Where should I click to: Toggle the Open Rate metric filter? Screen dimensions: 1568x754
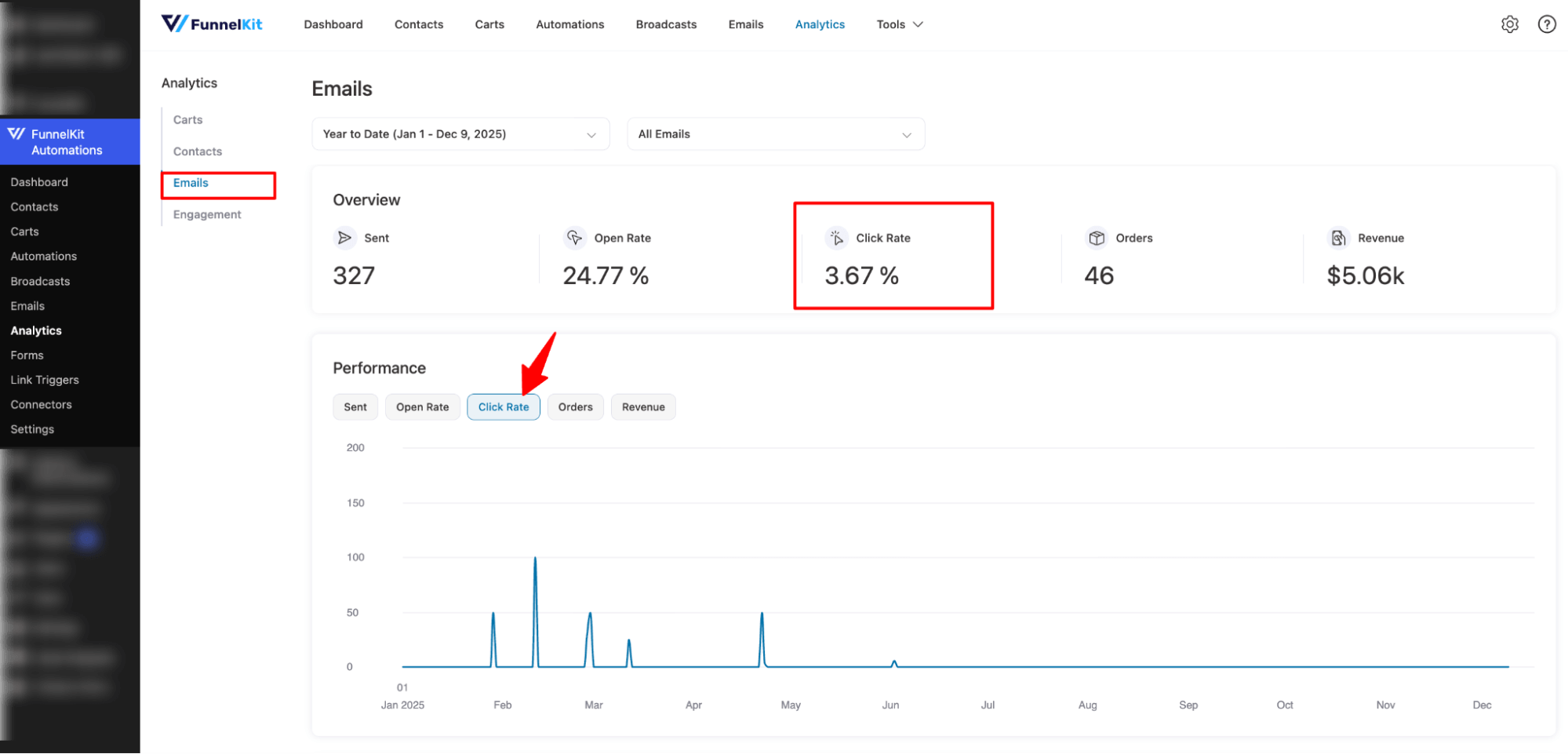point(423,406)
